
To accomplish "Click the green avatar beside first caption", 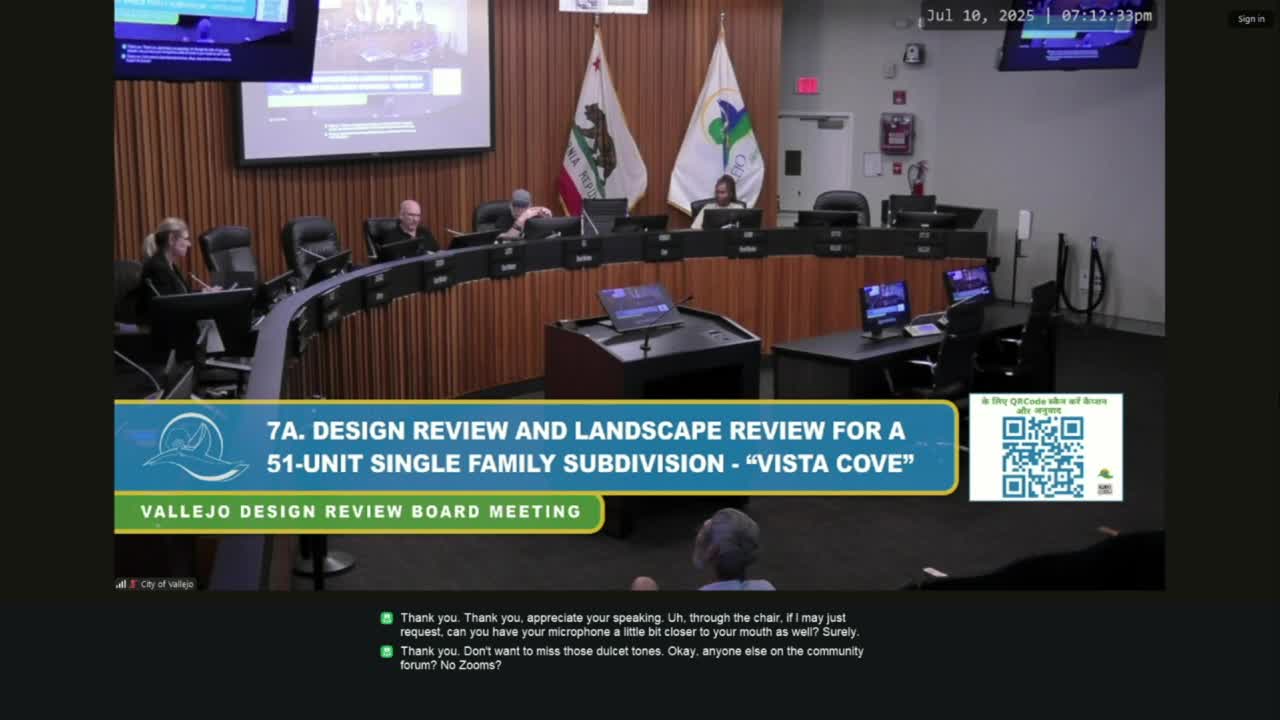I will click(x=386, y=618).
